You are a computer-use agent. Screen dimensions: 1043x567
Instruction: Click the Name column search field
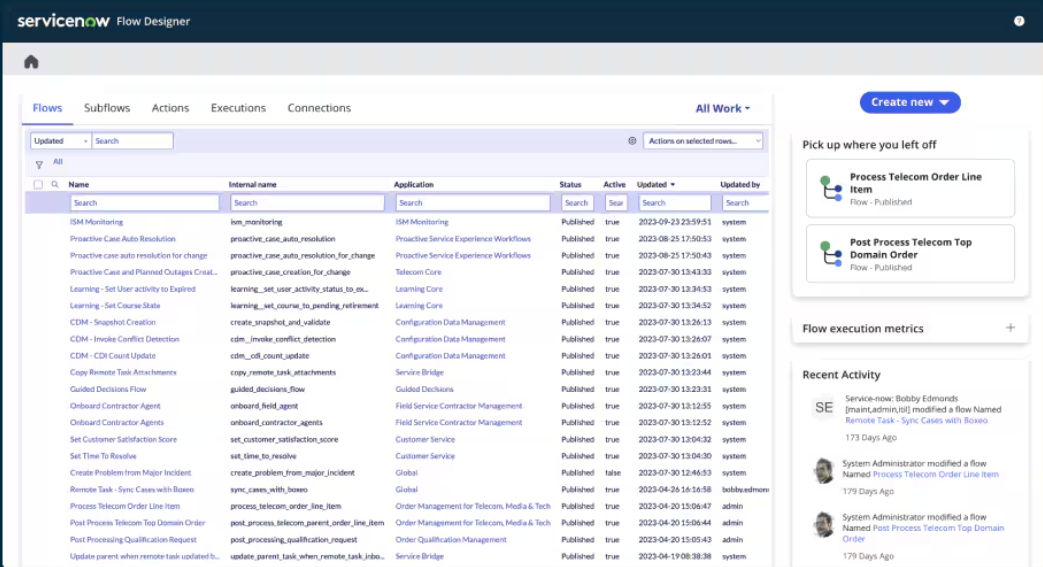144,203
